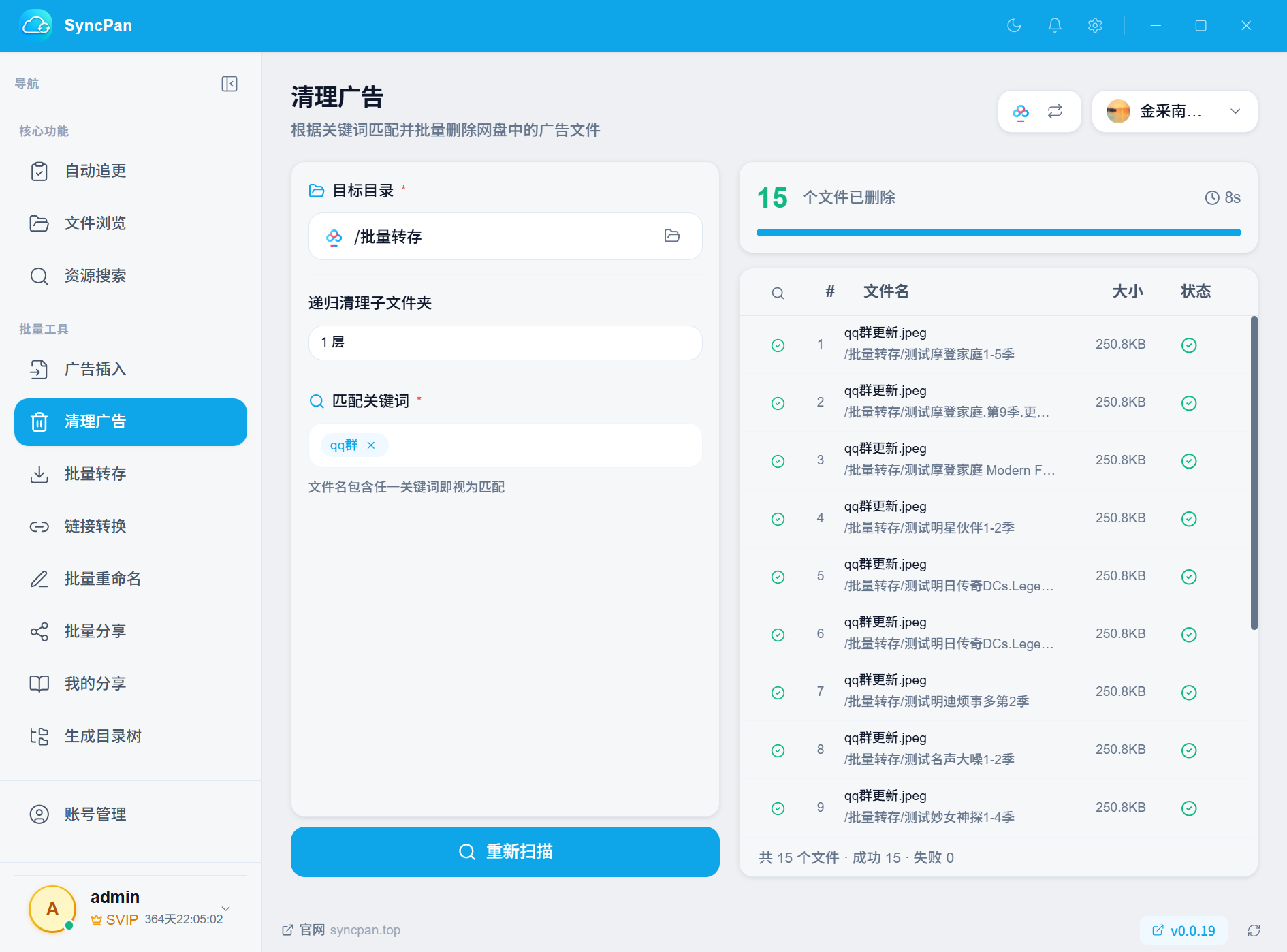Viewport: 1287px width, 952px height.
Task: Open 资源搜索 page
Action: [x=131, y=276]
